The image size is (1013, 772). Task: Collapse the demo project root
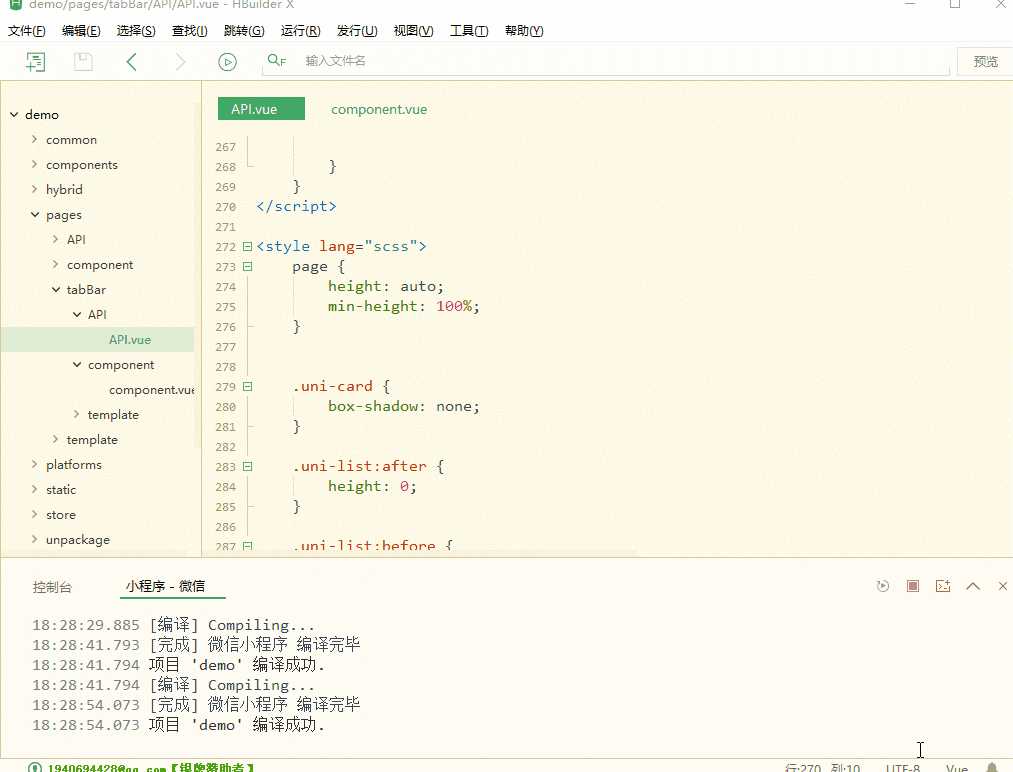click(14, 114)
